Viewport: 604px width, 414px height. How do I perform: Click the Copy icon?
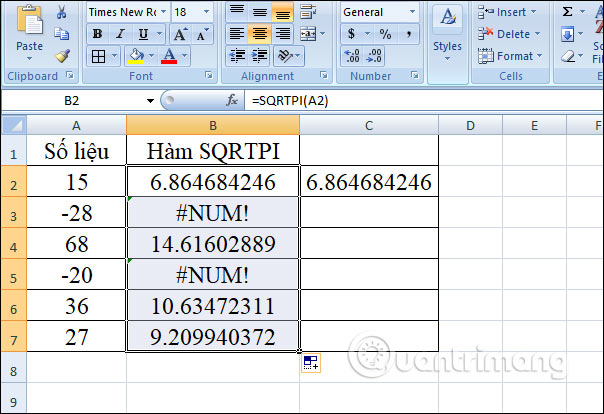coord(62,34)
